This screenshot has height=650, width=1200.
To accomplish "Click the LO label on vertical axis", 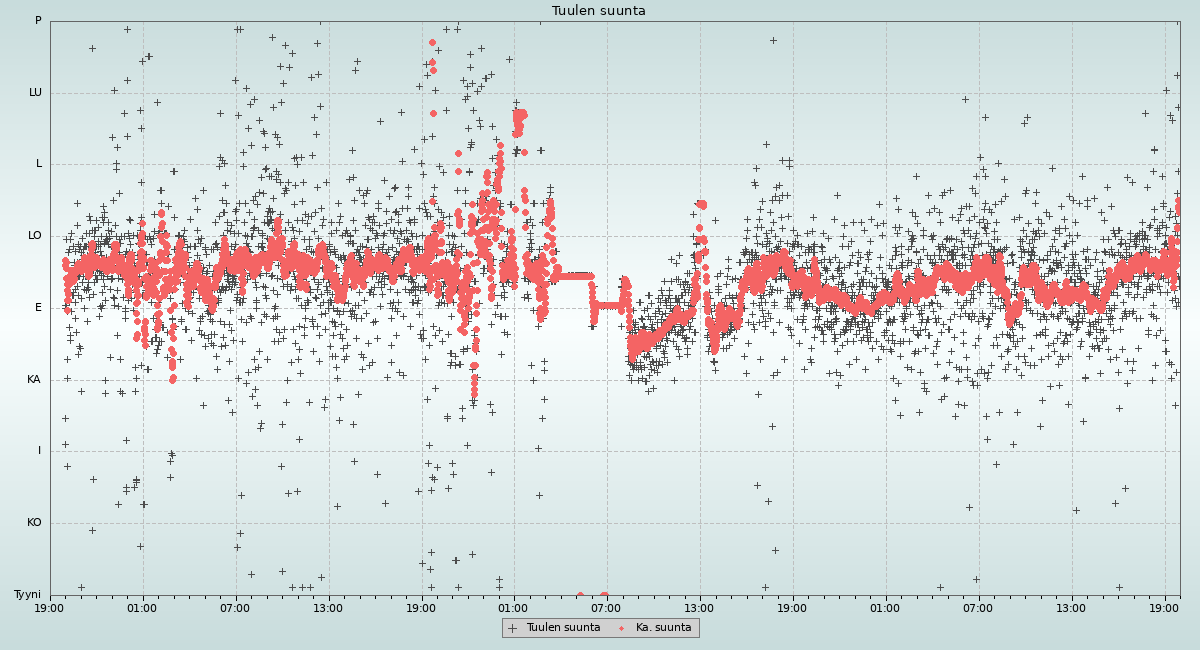I will pyautogui.click(x=35, y=236).
